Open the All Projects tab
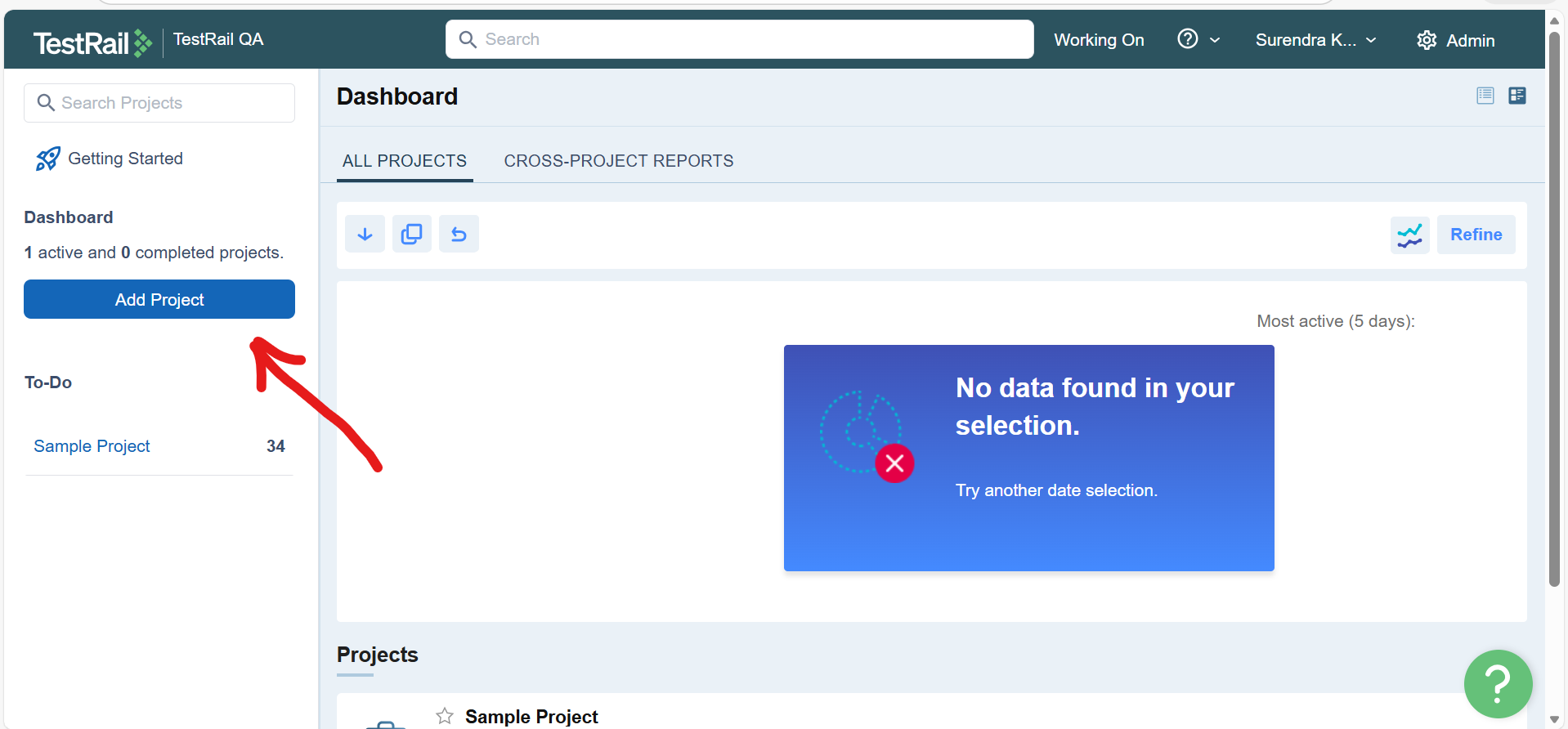The height and width of the screenshot is (729, 1568). pyautogui.click(x=405, y=161)
